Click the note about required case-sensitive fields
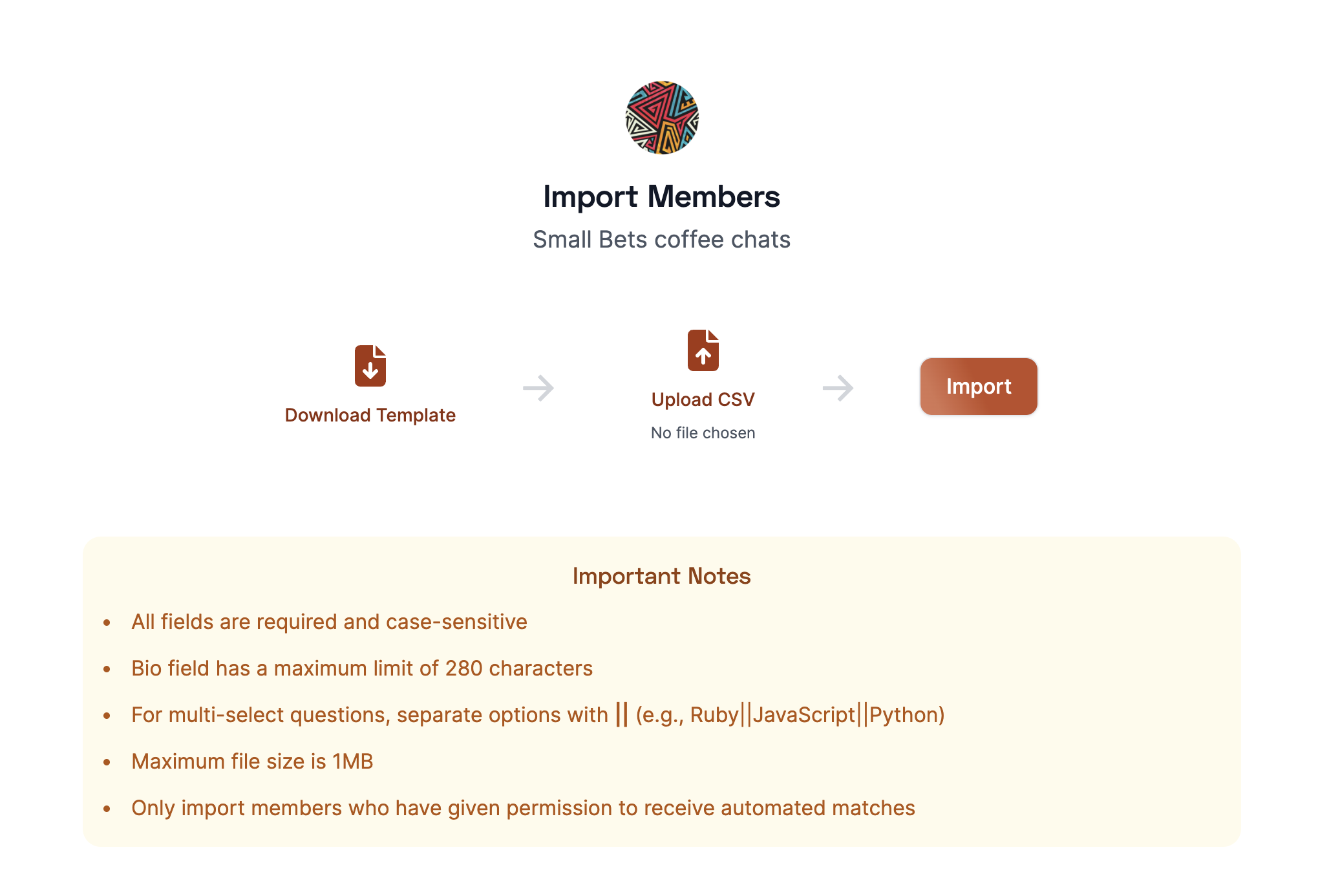Screen dimensions: 1329x896 (330, 622)
